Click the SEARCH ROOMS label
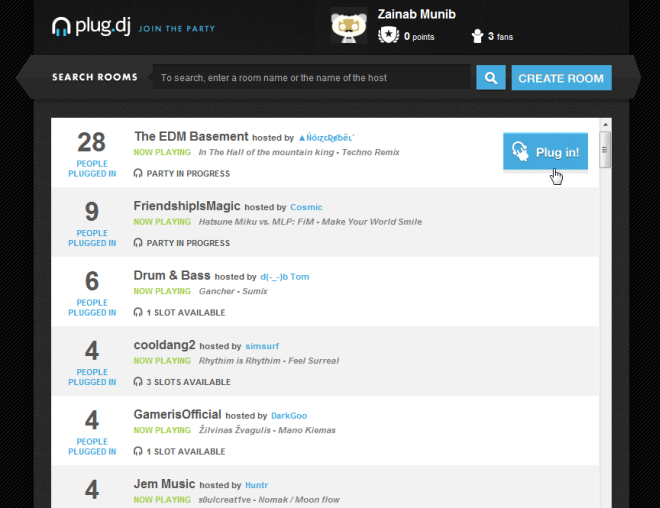Image resolution: width=660 pixels, height=508 pixels. coord(95,77)
